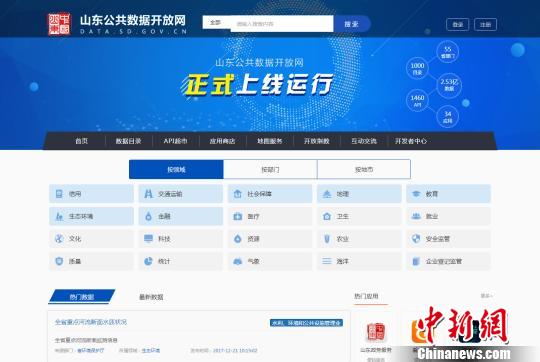Open dataset 全省重点河流断面水质状况
The width and height of the screenshot is (540, 362).
(x=91, y=322)
